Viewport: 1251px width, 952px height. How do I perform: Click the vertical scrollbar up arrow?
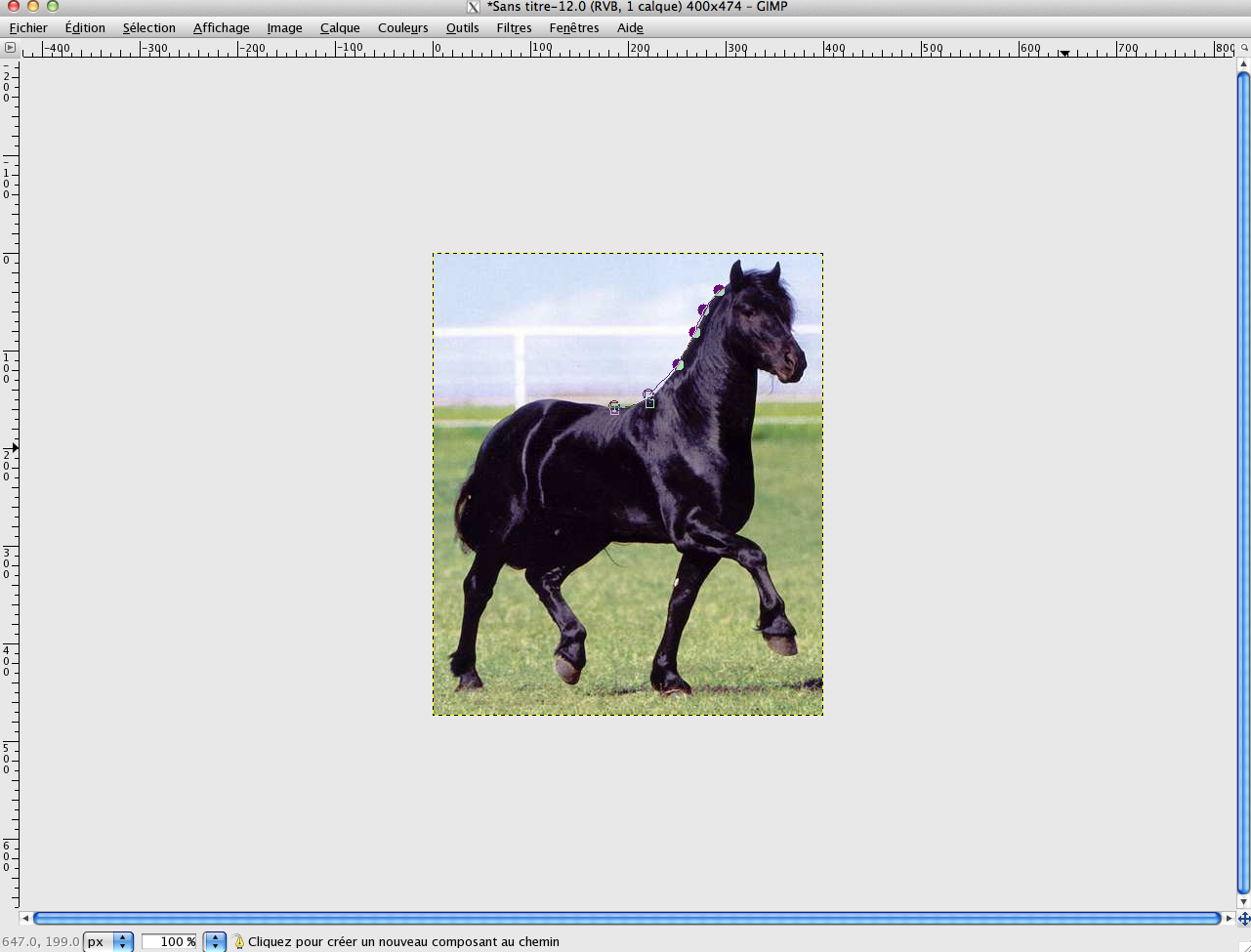[1243, 63]
